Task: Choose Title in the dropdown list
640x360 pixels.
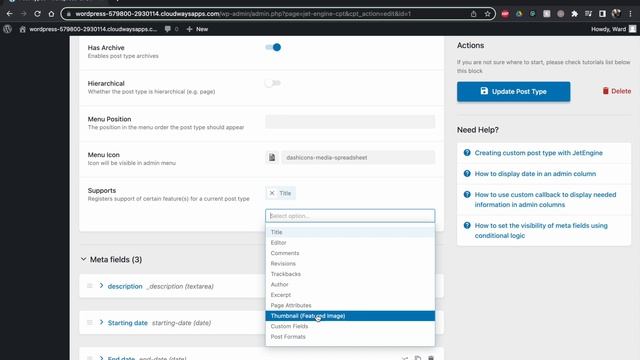Action: 350,232
